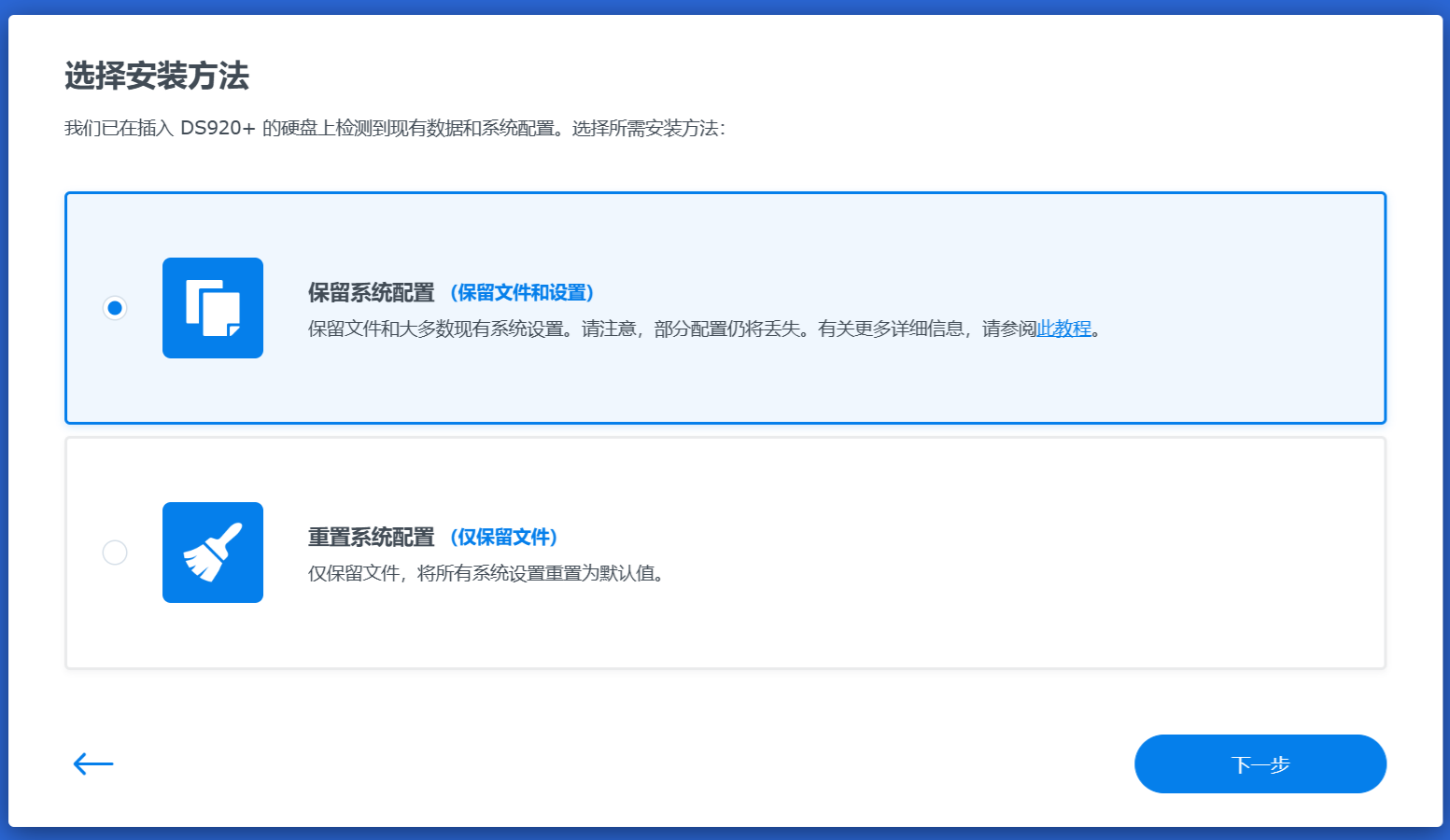Click the broom reset icon
1450x840 pixels.
pos(213,553)
